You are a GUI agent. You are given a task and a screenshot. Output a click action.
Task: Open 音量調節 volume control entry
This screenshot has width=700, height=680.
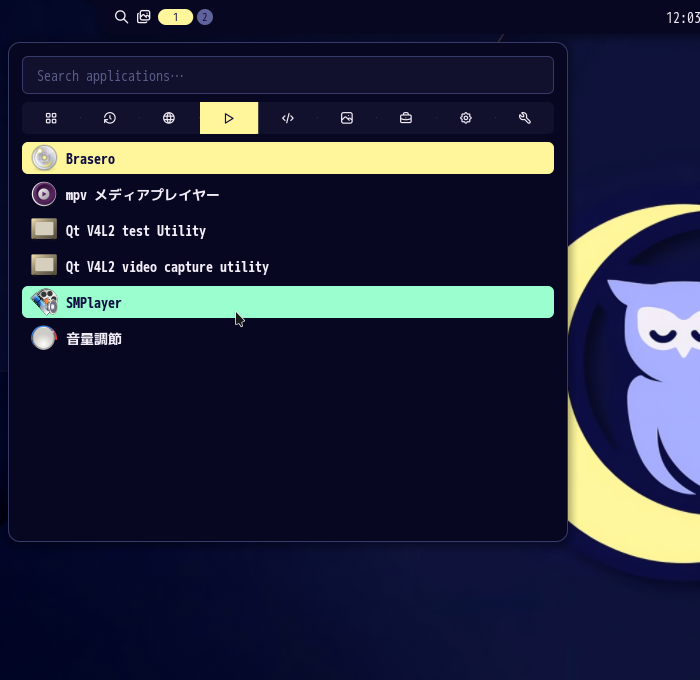[x=288, y=338]
